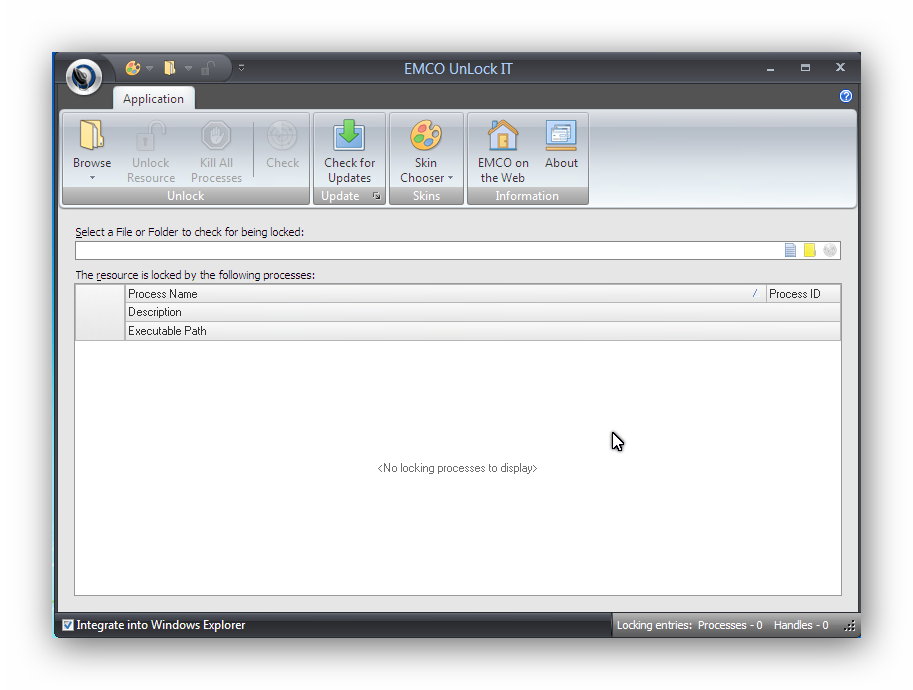
Task: Expand the browse folder dropdown in quick access toolbar
Action: (188, 69)
